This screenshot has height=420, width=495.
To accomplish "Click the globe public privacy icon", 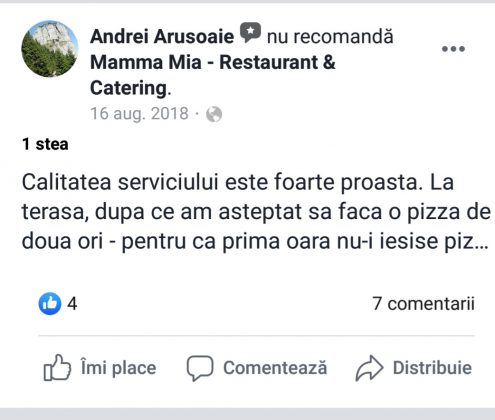I will [x=214, y=114].
